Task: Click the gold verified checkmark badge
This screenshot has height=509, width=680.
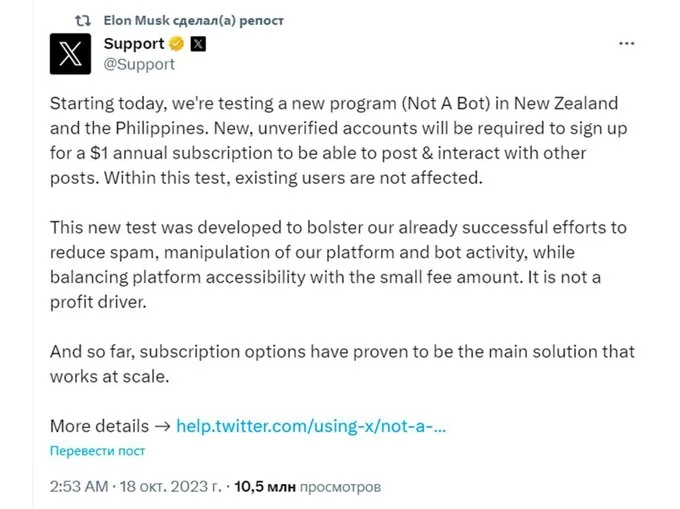Action: pos(177,44)
